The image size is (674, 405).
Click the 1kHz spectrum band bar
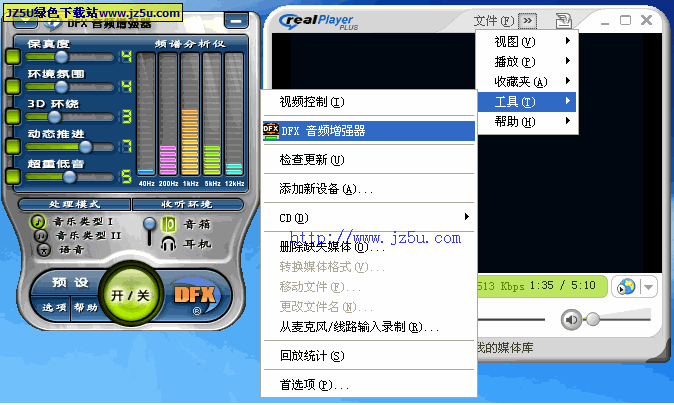pos(190,114)
